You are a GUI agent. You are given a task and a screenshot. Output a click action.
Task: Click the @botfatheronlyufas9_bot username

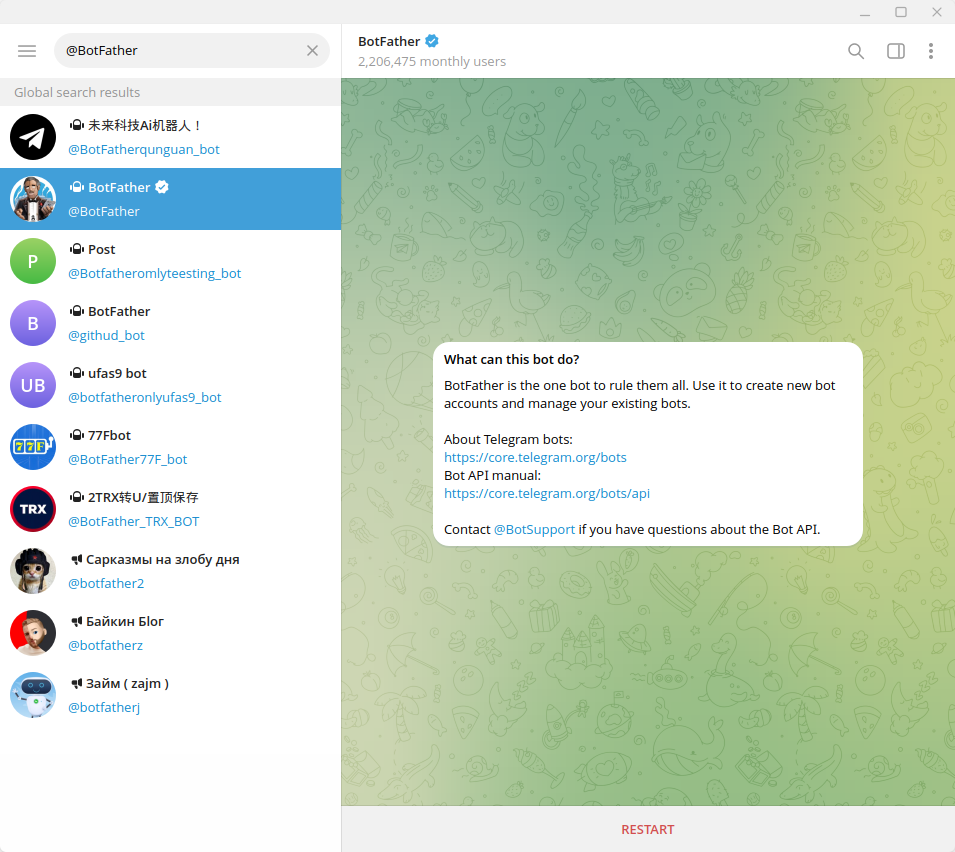[145, 398]
